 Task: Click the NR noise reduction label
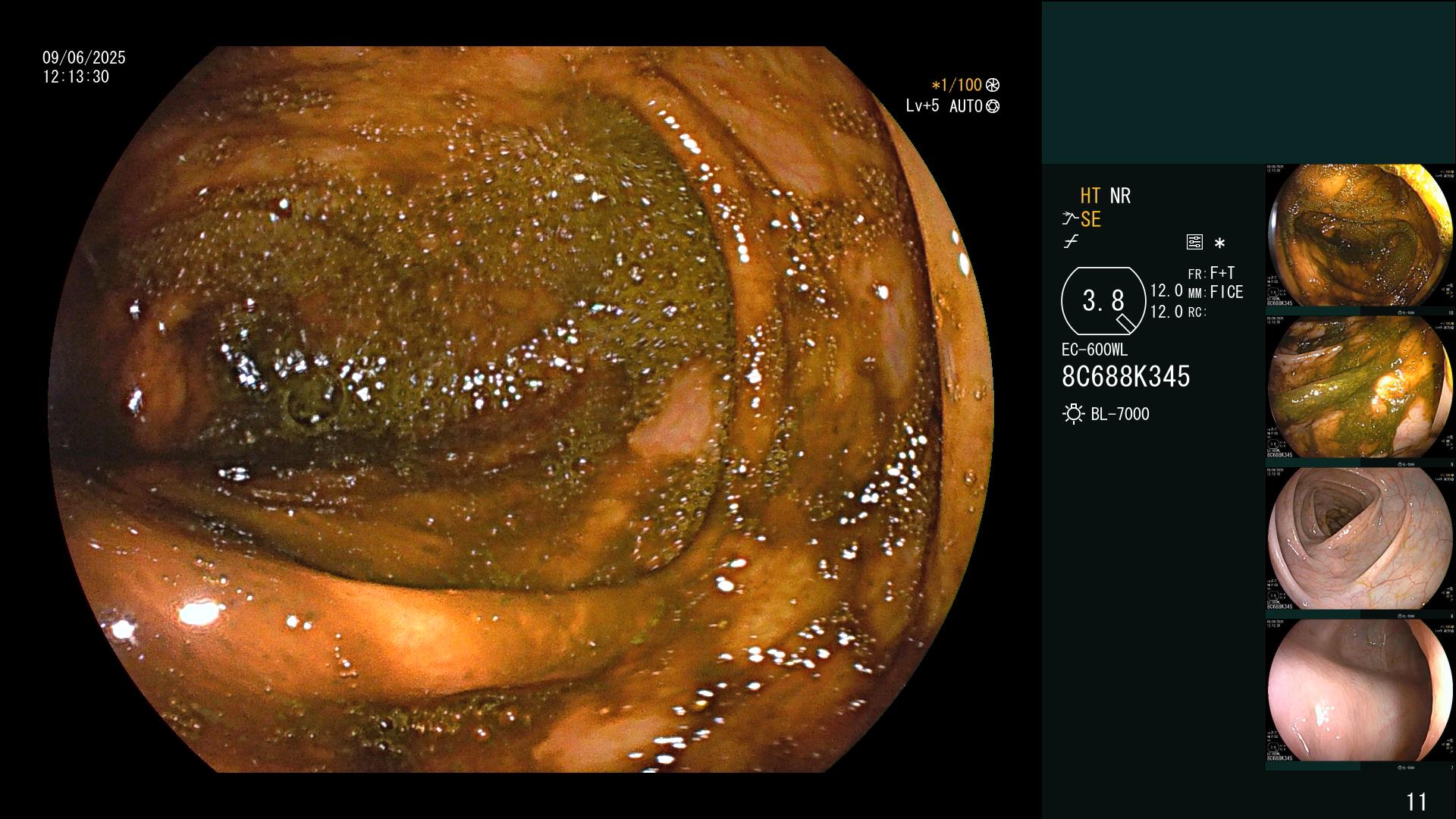[1120, 196]
